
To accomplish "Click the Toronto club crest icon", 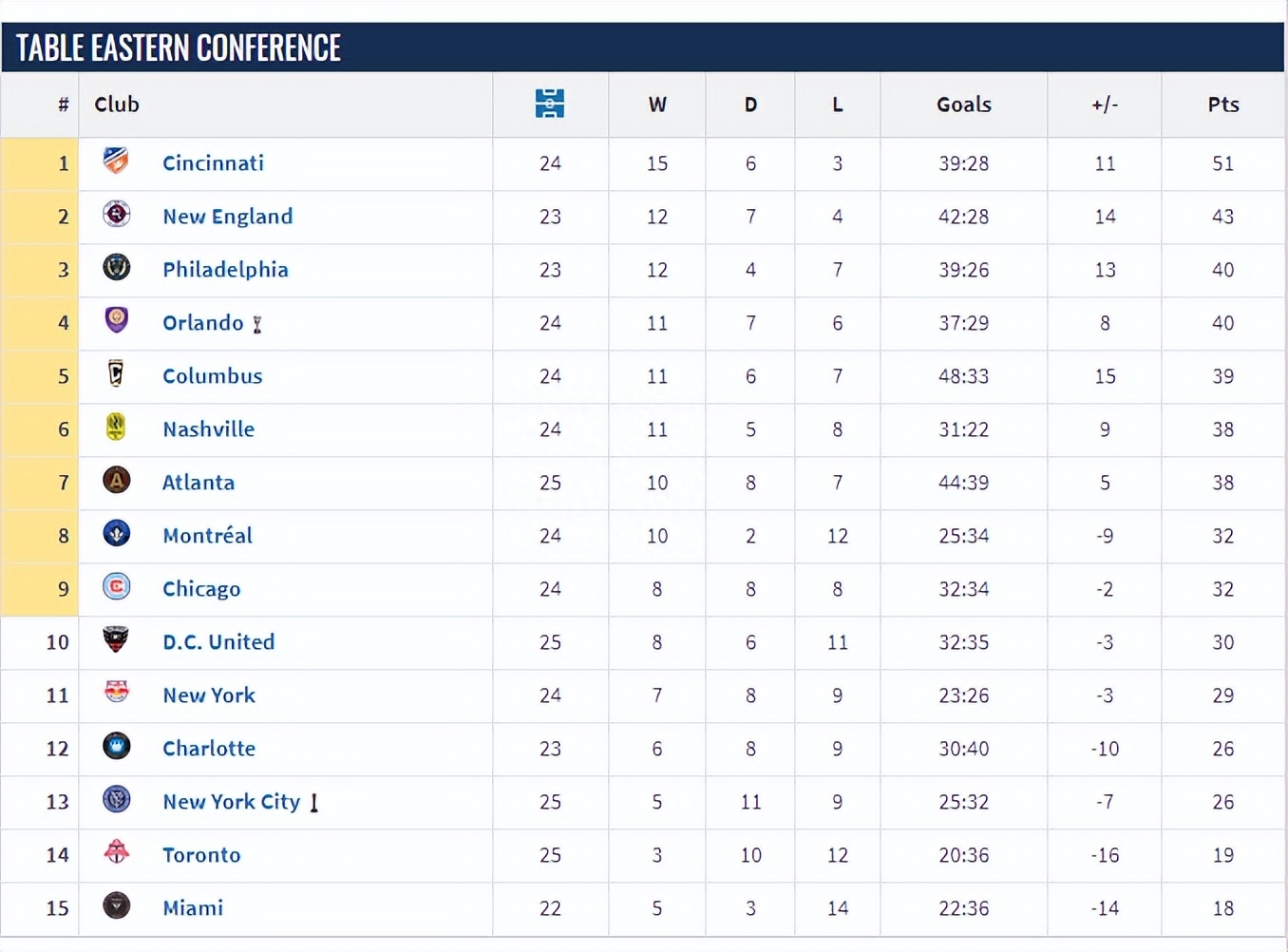I will [x=116, y=852].
